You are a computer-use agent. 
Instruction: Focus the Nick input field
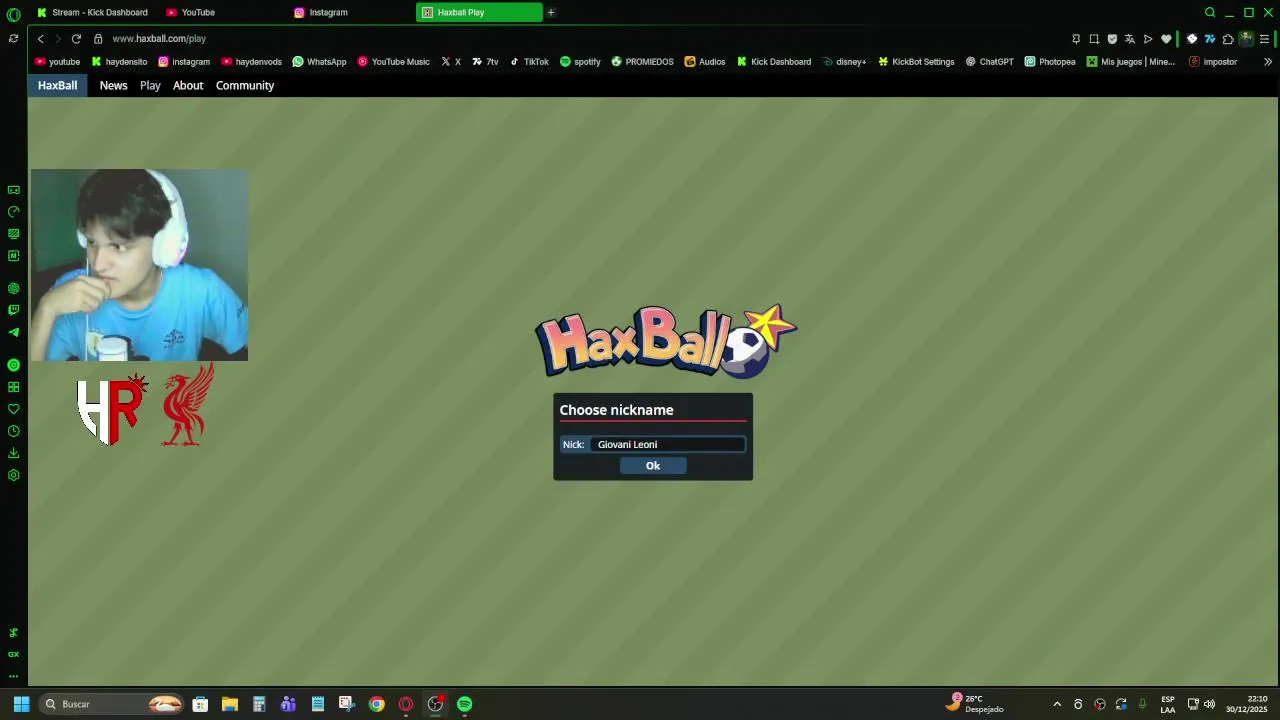668,444
